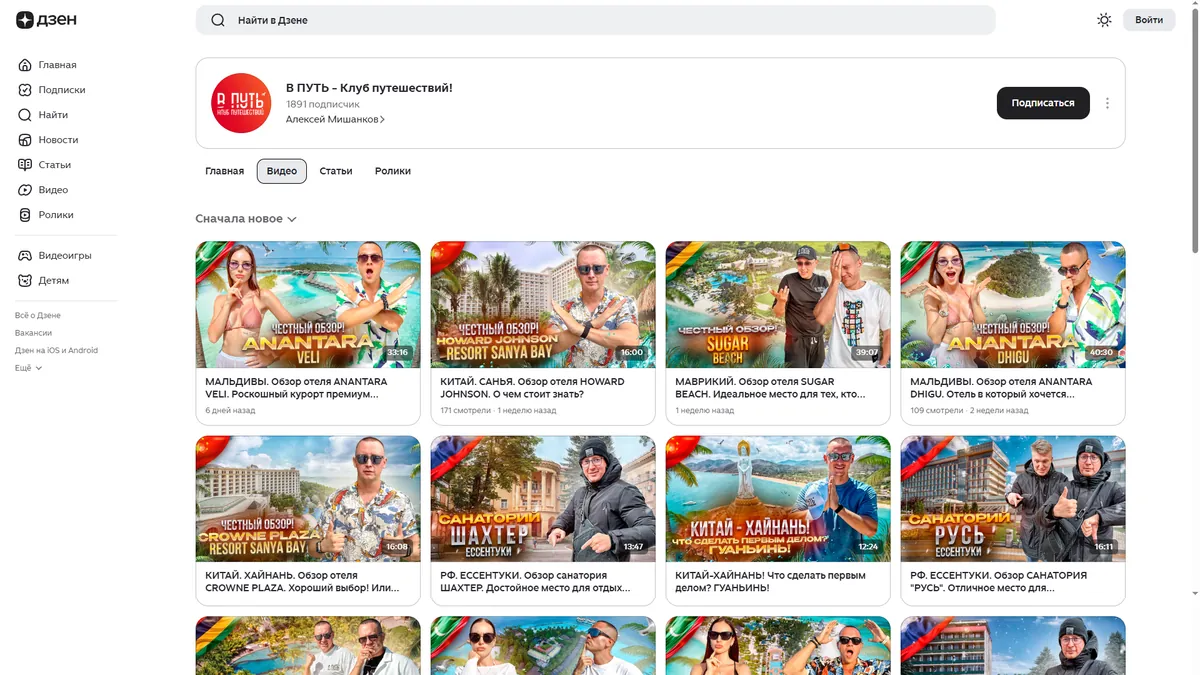Open Детям in the sidebar
The image size is (1200, 675).
[x=44, y=281]
